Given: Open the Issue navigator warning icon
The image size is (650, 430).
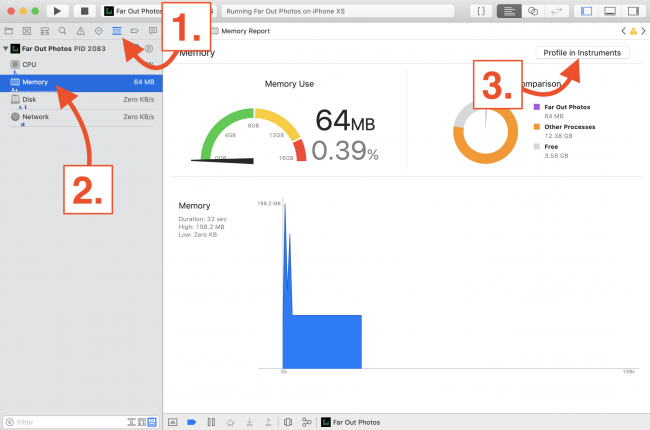Looking at the screenshot, I should [81, 31].
